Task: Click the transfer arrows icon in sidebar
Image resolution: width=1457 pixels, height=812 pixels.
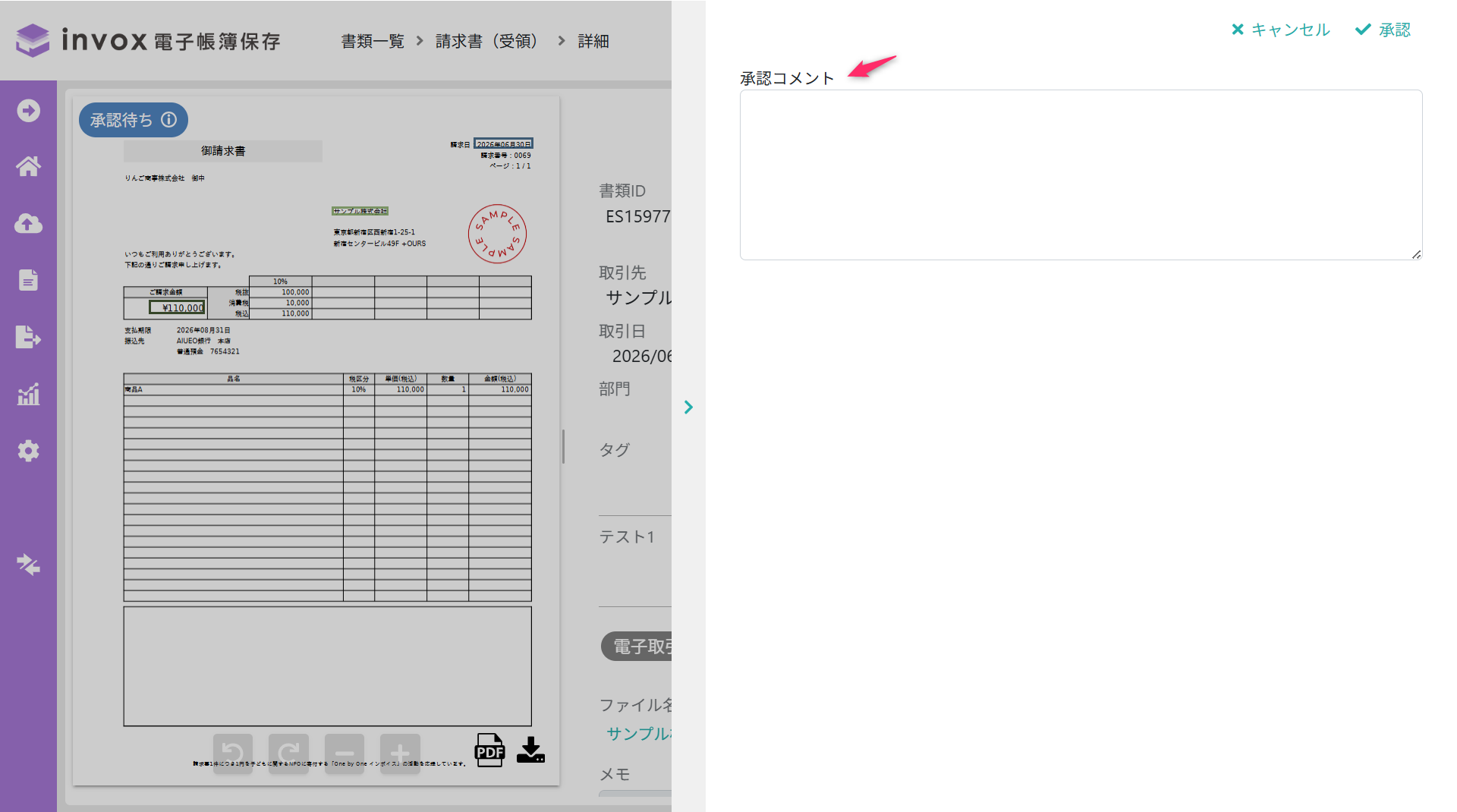Action: coord(28,565)
